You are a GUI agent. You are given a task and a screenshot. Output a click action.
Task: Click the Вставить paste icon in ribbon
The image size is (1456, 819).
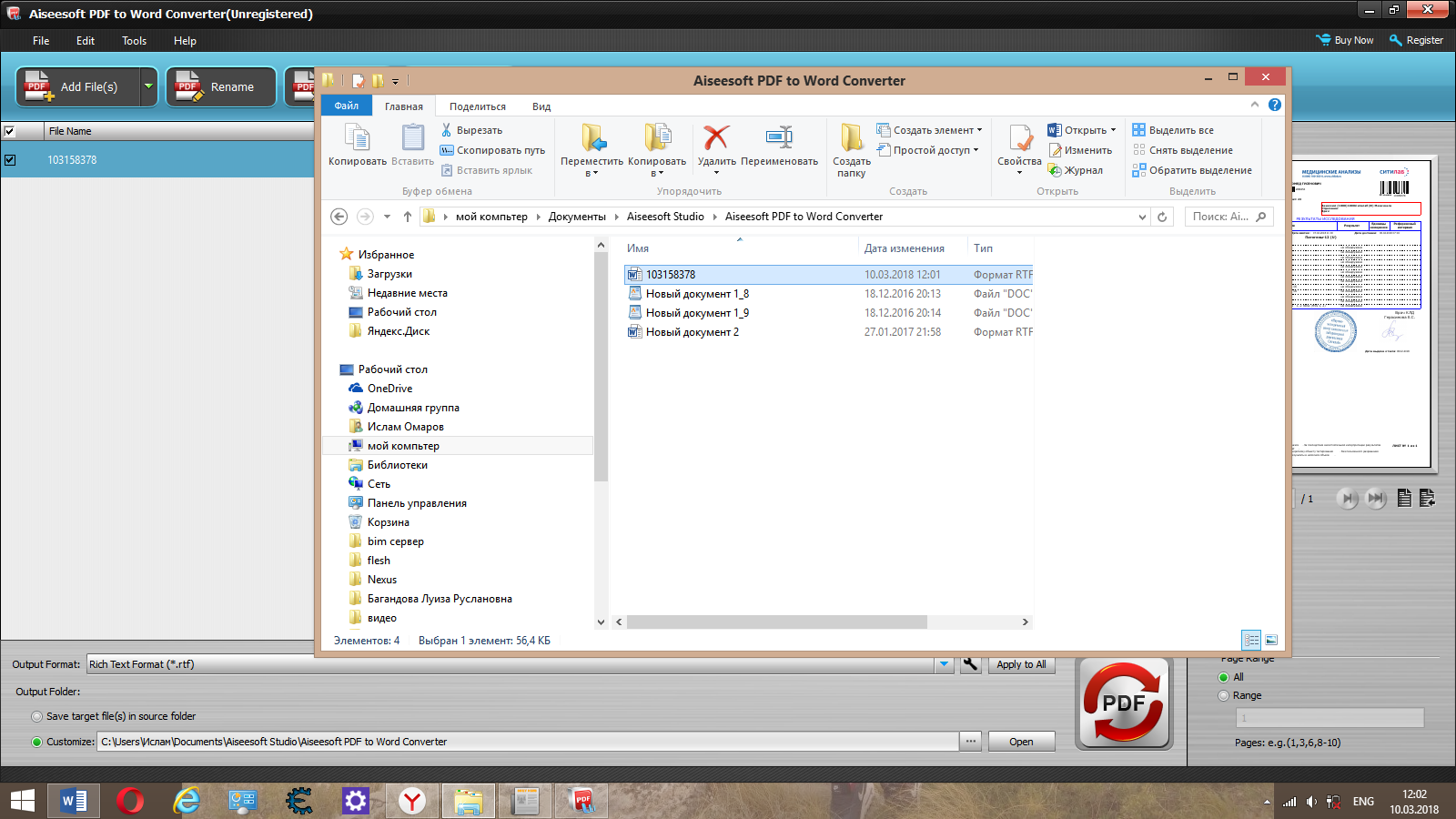point(412,145)
